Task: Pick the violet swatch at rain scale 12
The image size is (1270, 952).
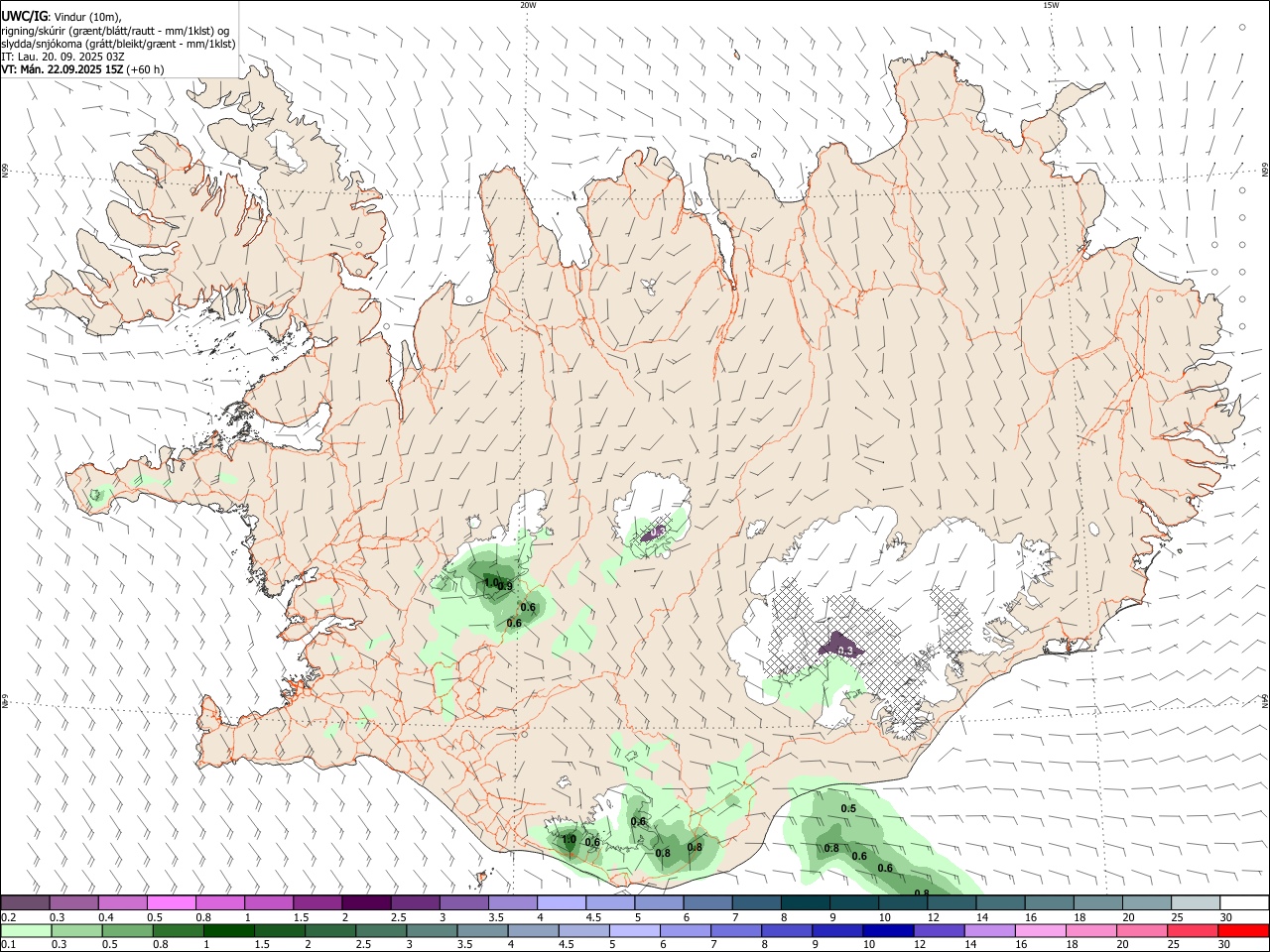Action: pos(938,930)
